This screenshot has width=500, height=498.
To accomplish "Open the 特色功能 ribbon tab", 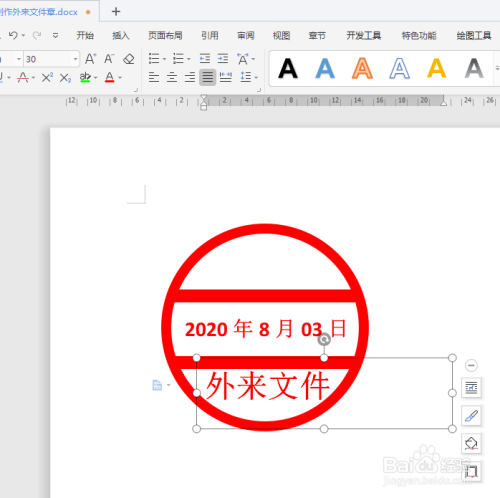I will [x=419, y=35].
